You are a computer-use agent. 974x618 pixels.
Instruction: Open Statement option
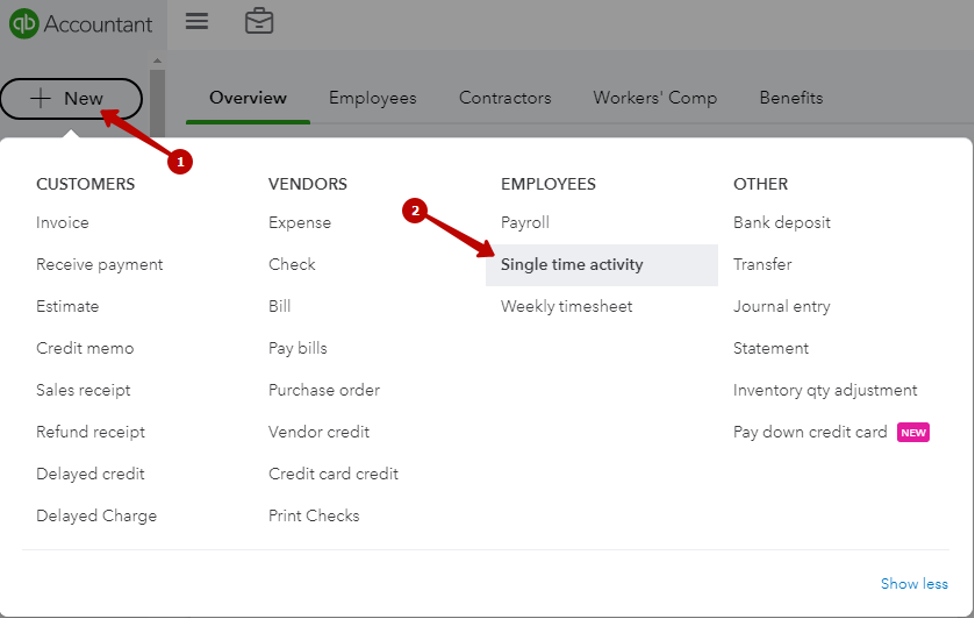point(771,348)
